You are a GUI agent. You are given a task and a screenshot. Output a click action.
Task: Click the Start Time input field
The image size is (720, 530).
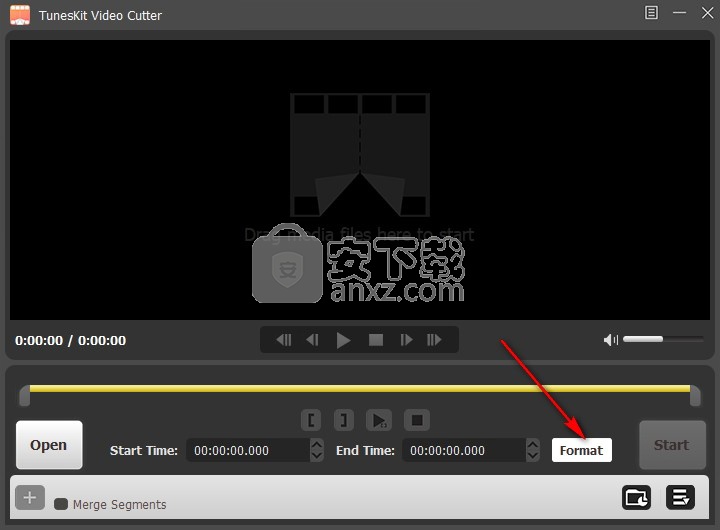[x=248, y=450]
